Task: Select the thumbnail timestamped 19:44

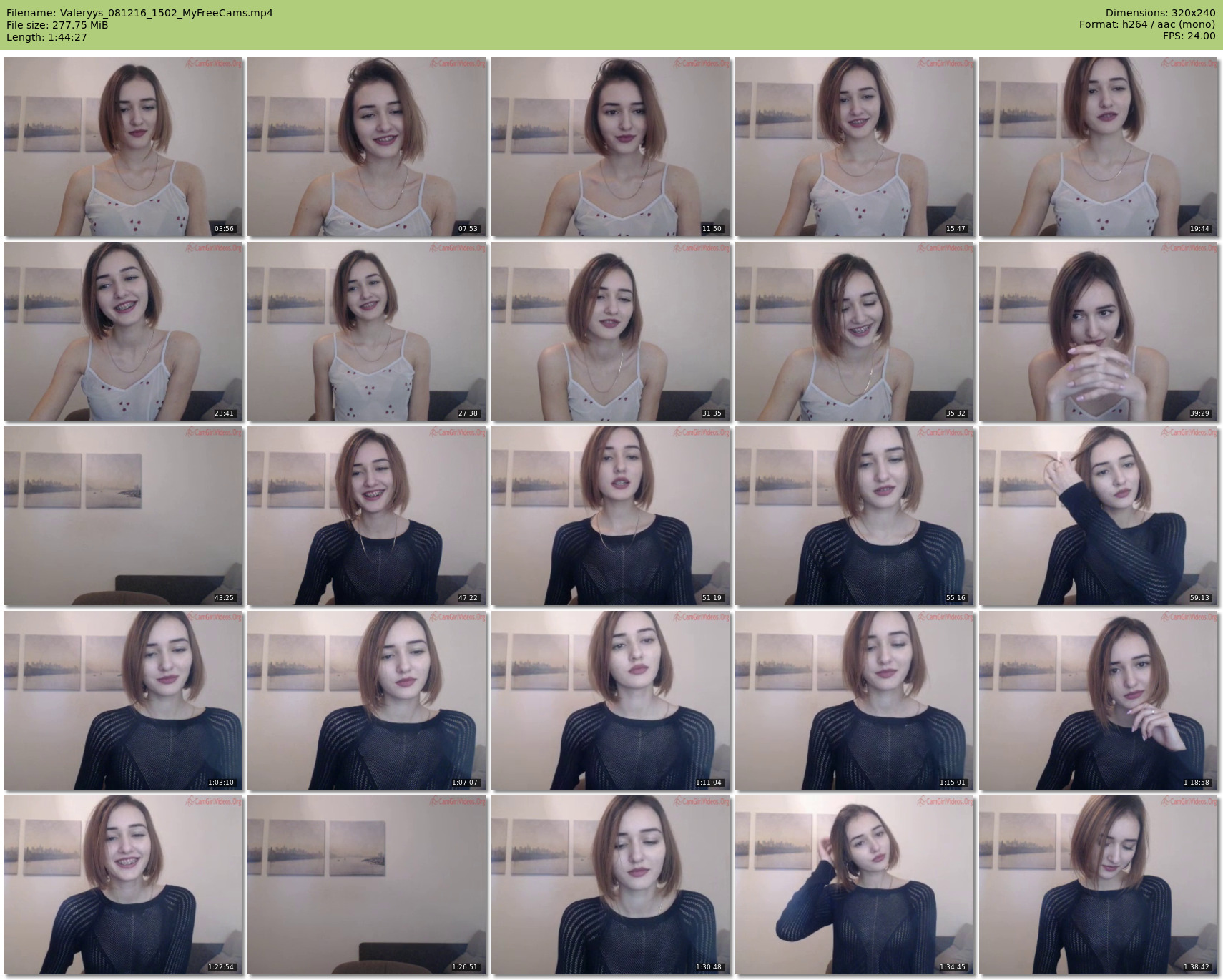Action: (1099, 147)
